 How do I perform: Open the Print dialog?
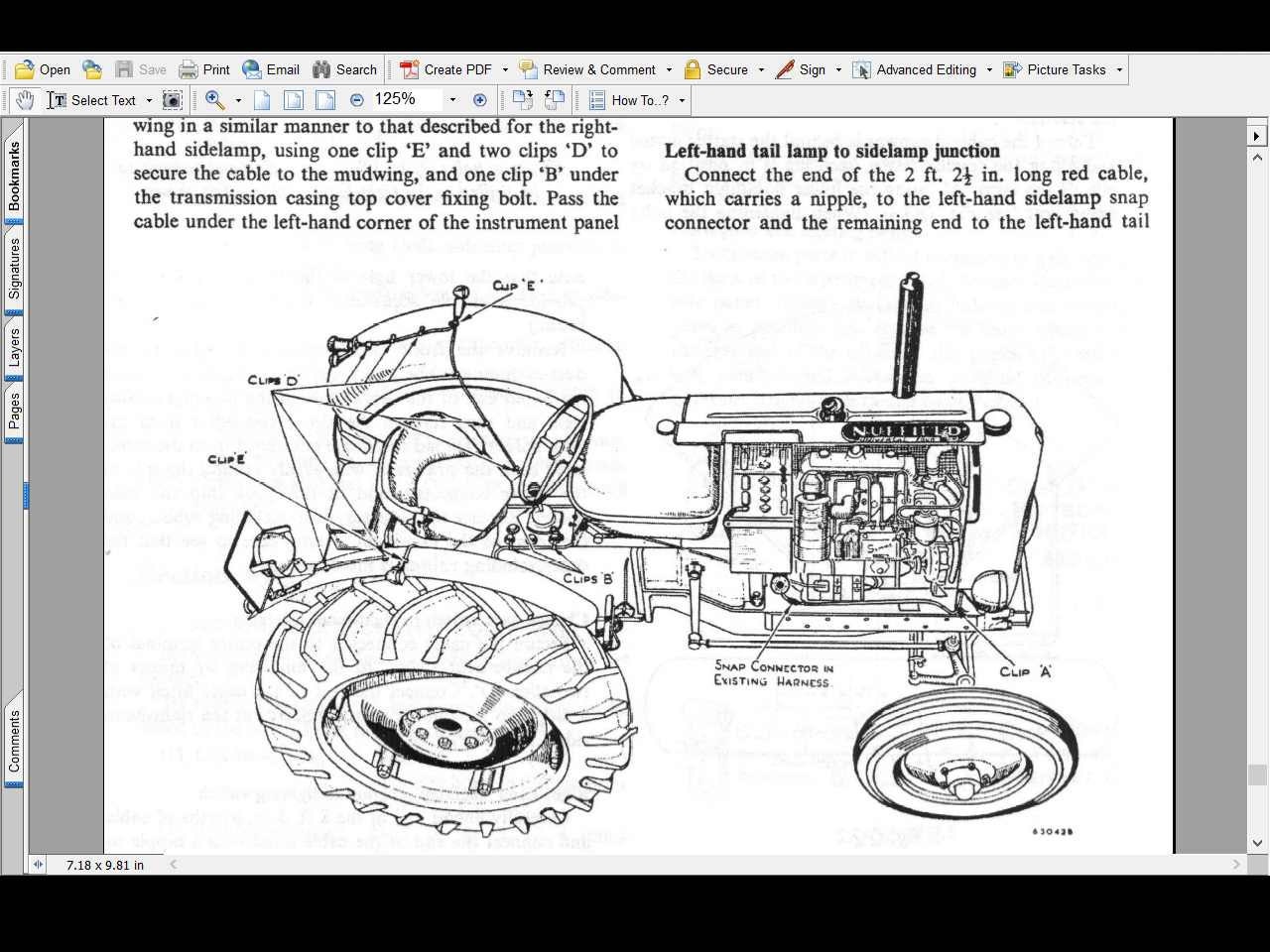click(x=203, y=69)
